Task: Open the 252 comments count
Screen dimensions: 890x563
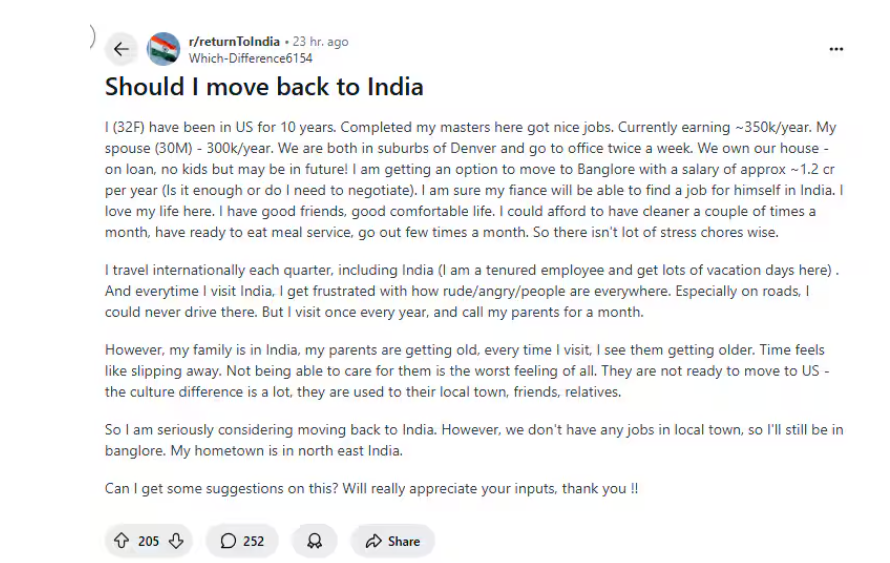Action: pyautogui.click(x=254, y=541)
